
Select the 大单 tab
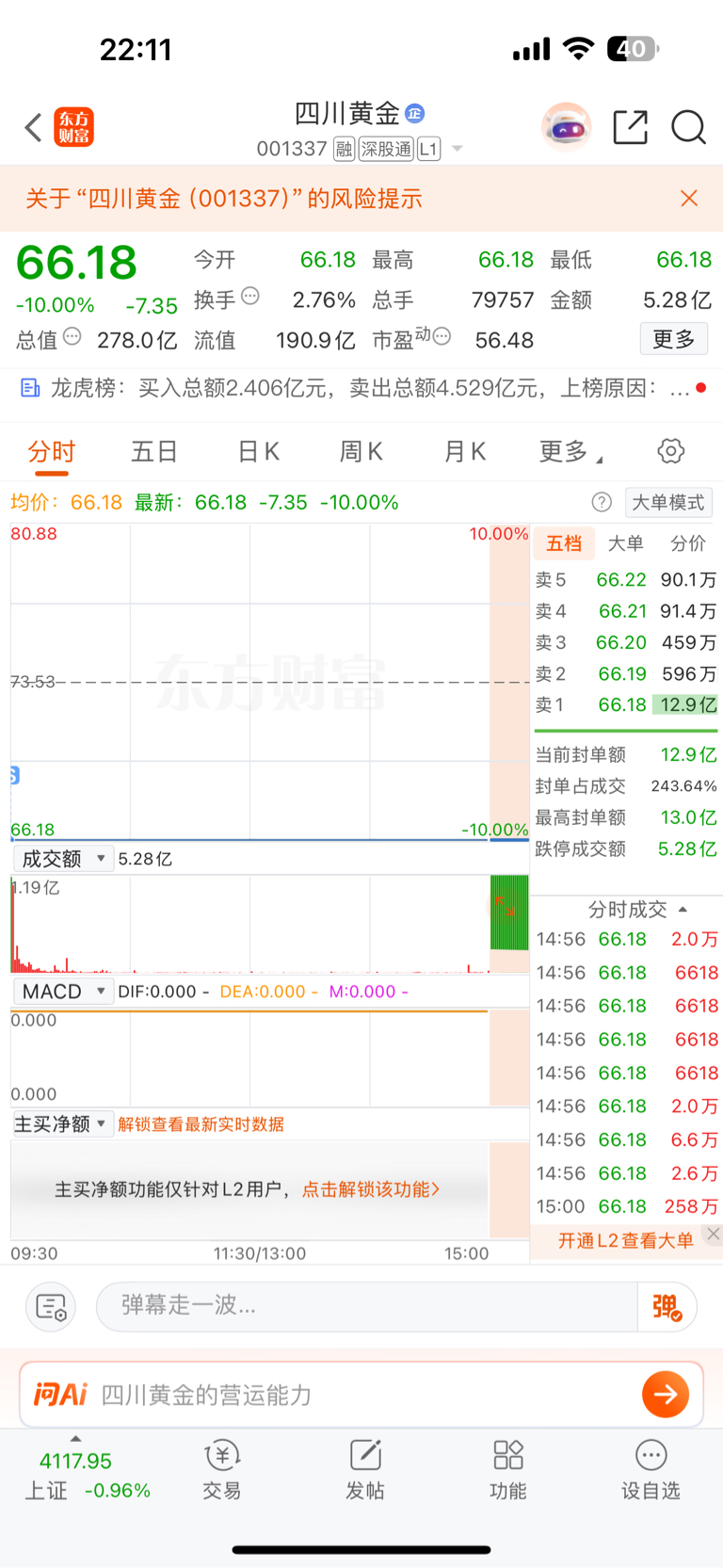click(x=625, y=543)
